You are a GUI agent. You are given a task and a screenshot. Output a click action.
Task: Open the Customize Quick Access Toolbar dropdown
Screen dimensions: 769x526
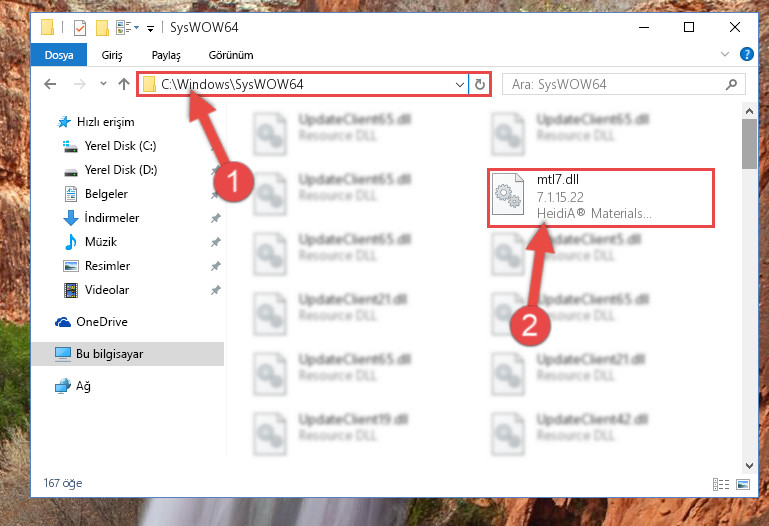pyautogui.click(x=150, y=29)
